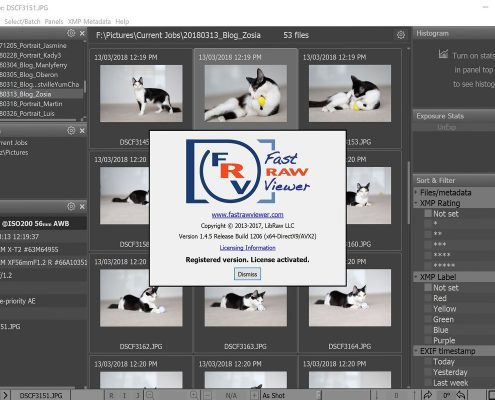
Task: Open the XMP Metadata menu
Action: click(89, 21)
